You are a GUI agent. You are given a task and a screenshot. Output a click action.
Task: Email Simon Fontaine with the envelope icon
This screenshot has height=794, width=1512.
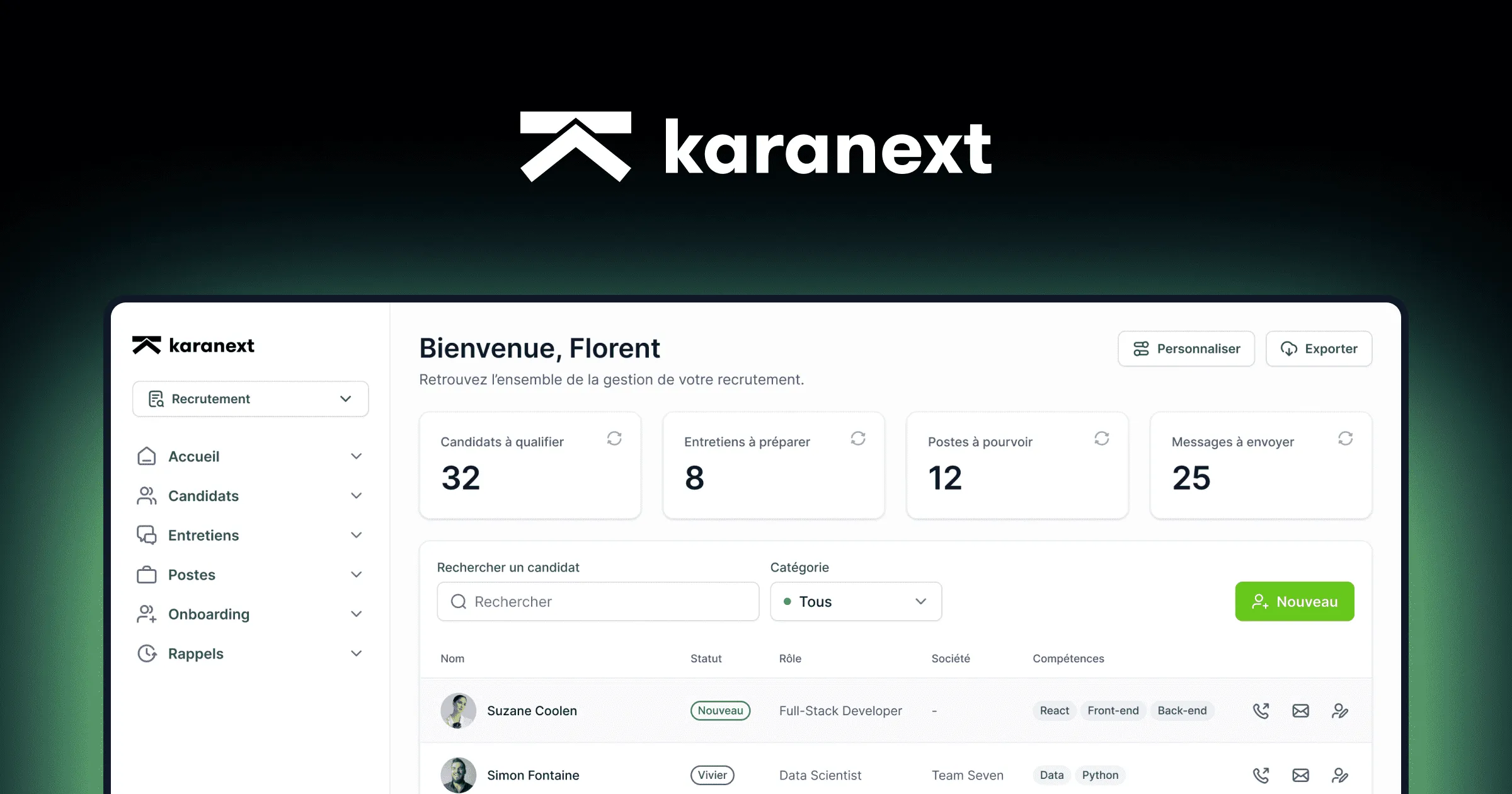pyautogui.click(x=1301, y=775)
